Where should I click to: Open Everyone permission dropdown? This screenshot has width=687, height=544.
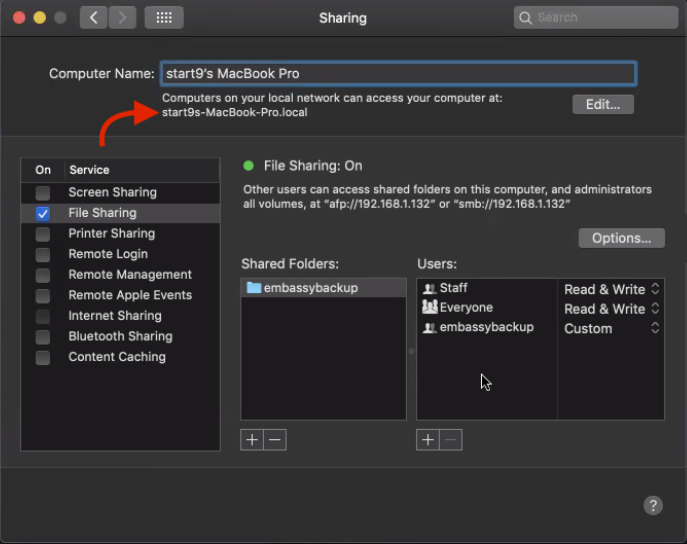(611, 309)
